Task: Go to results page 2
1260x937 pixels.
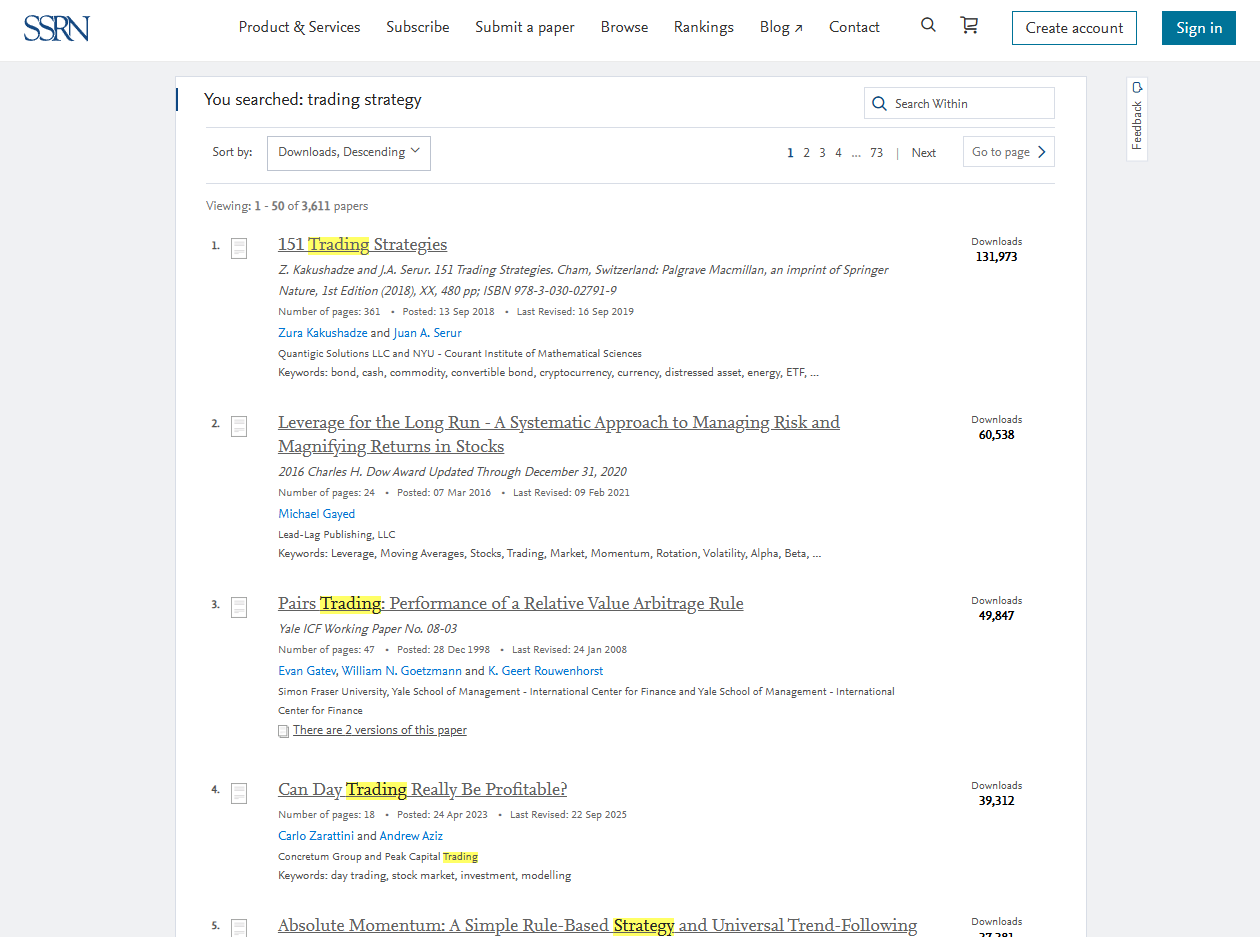Action: [x=806, y=153]
